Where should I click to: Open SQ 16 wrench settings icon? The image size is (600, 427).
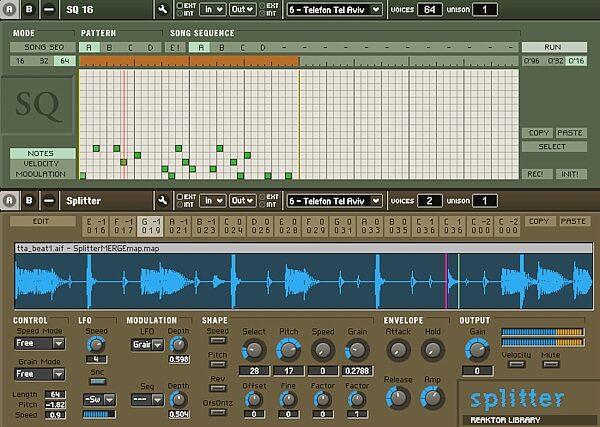tap(163, 9)
